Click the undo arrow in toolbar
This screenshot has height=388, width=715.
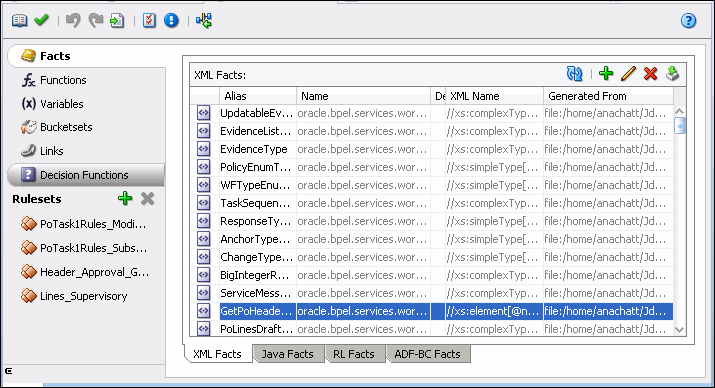73,20
